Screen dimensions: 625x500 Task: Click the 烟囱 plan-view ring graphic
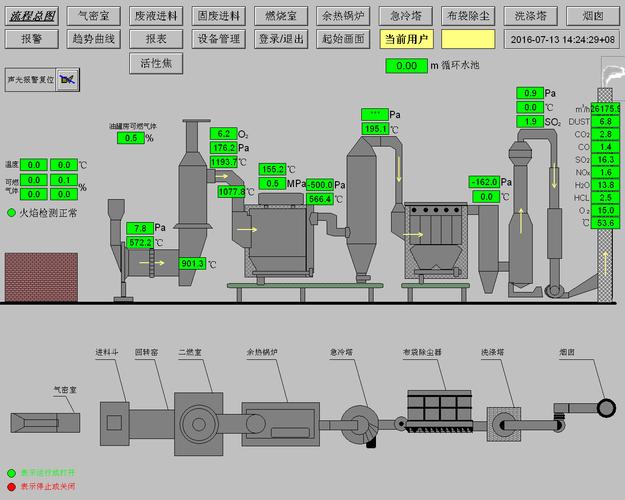(x=606, y=408)
